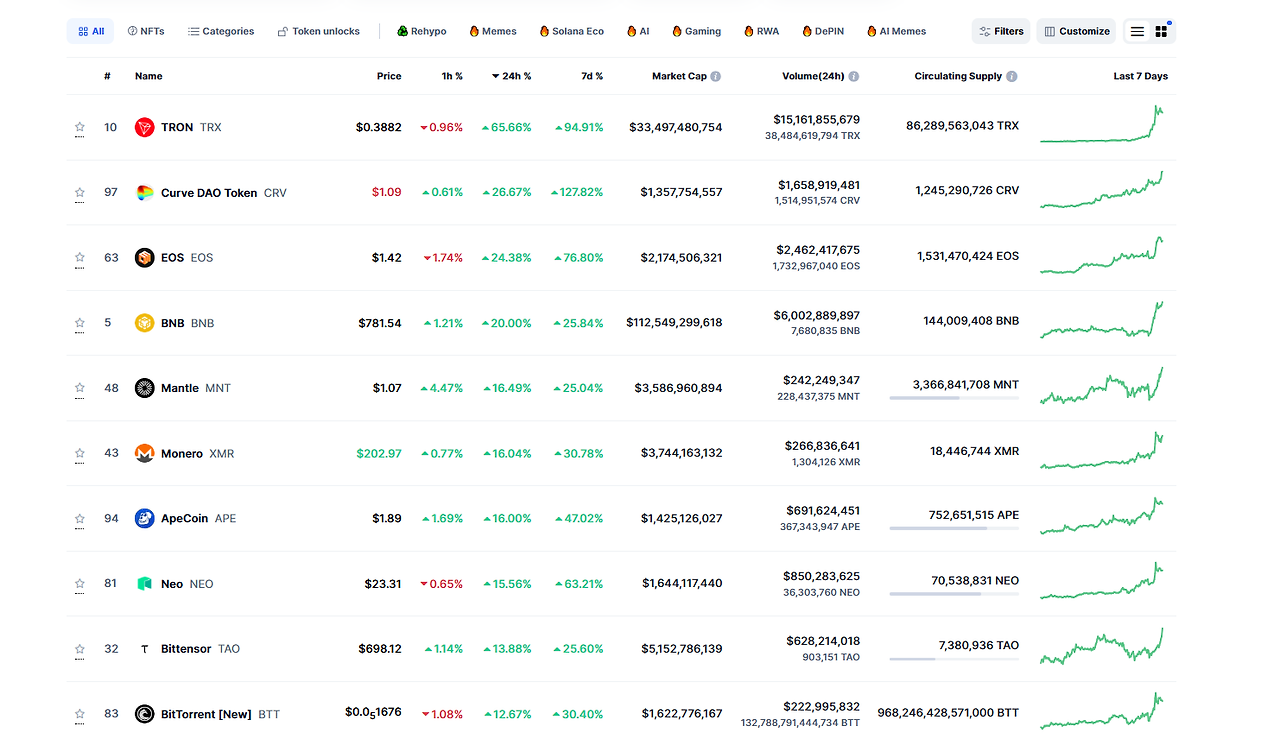This screenshot has width=1280, height=739.
Task: Click the Mantle coin logo
Action: pos(144,388)
